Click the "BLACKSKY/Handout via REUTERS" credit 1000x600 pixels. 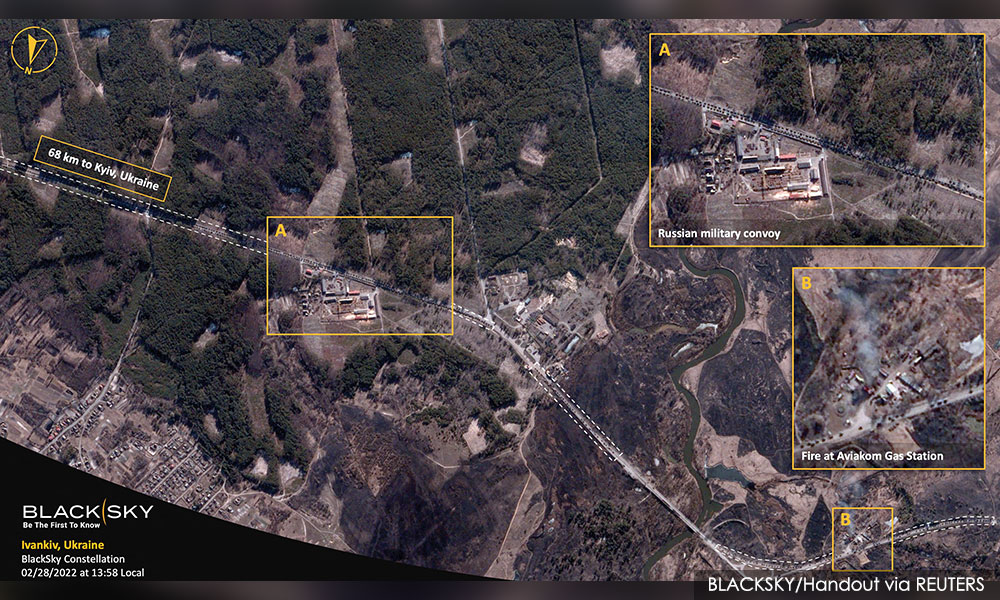[x=846, y=584]
